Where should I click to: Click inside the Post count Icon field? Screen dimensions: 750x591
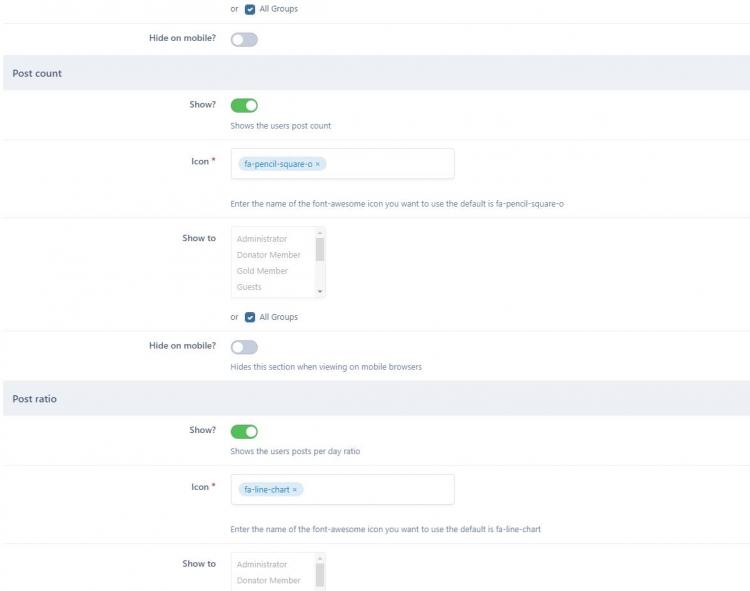pos(390,164)
